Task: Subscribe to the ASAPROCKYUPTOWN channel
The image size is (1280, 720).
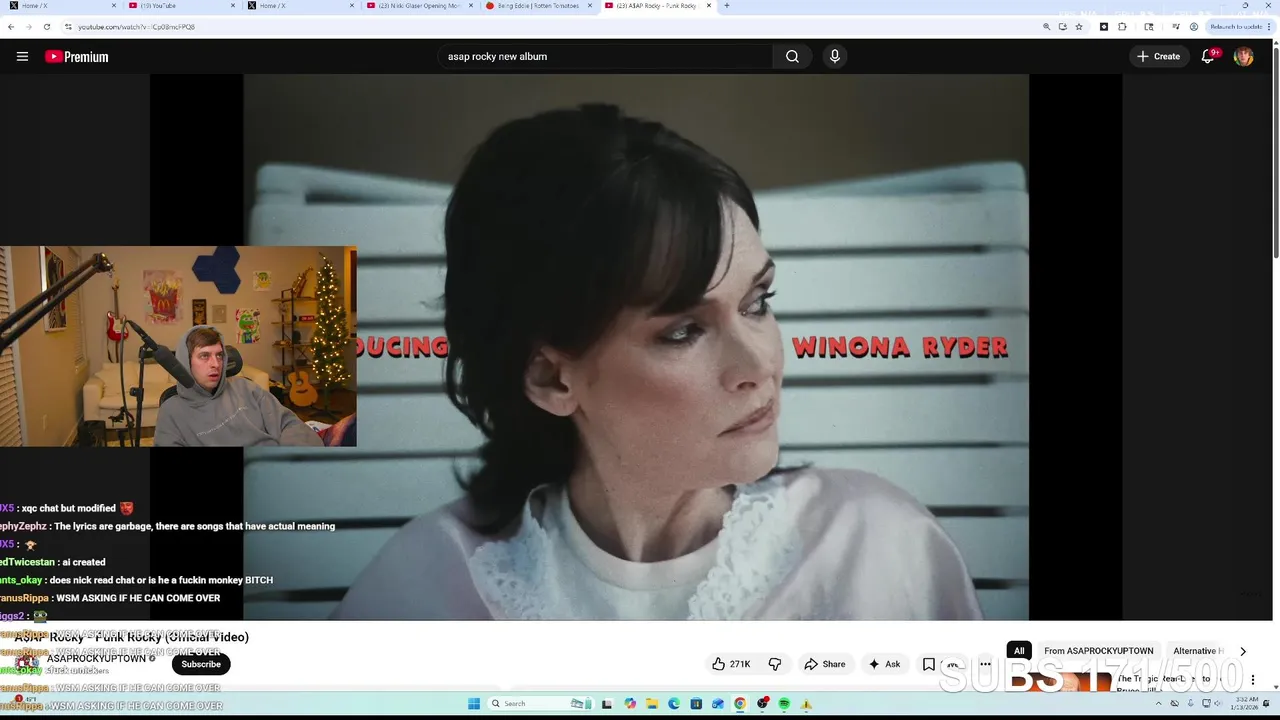Action: 201,664
